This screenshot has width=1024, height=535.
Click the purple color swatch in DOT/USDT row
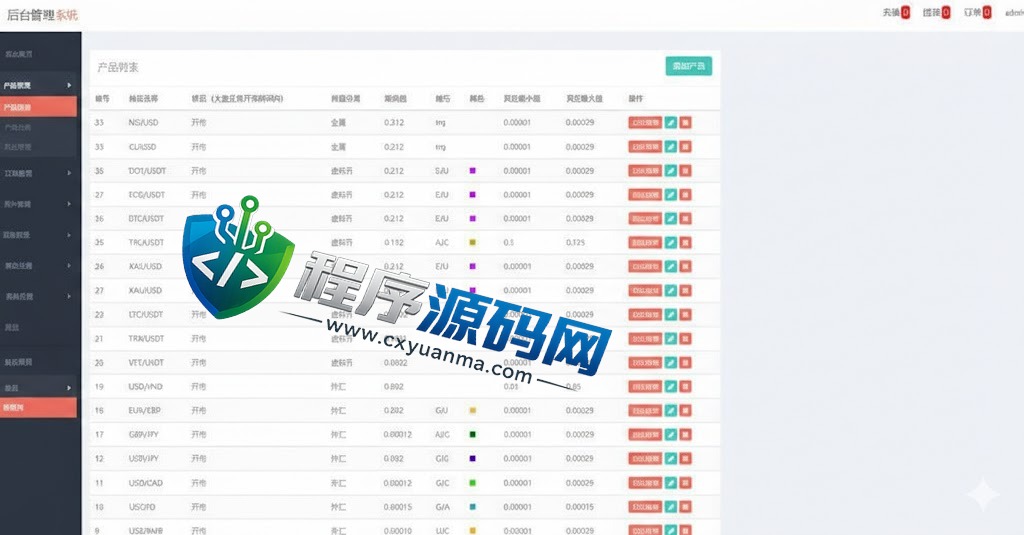tap(473, 170)
